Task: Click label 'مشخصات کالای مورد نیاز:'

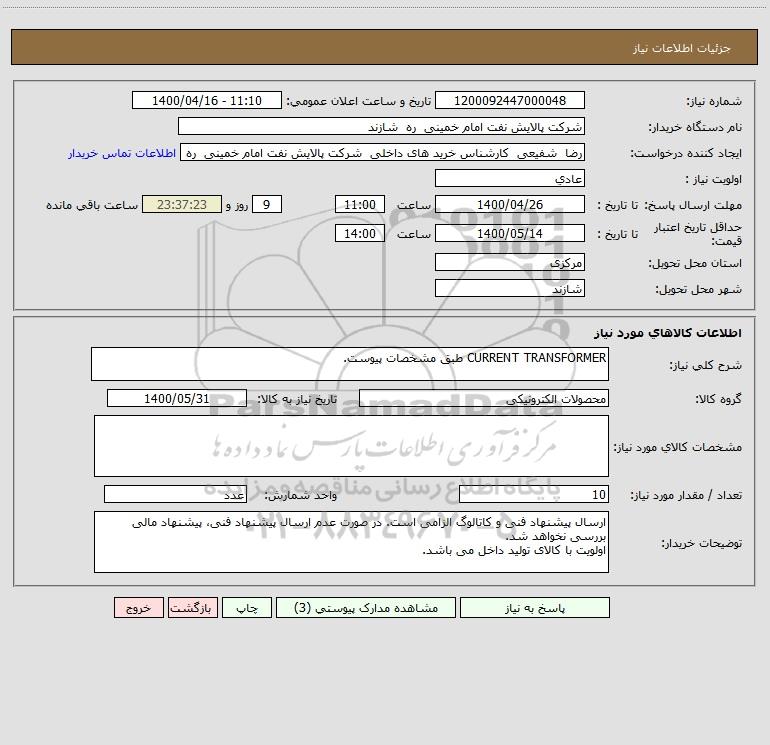Action: (x=678, y=447)
